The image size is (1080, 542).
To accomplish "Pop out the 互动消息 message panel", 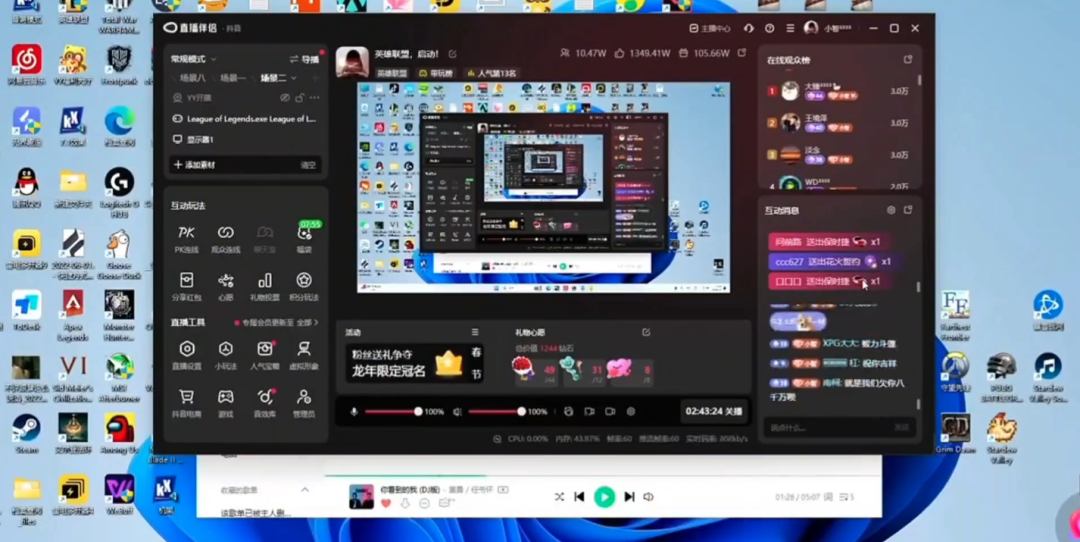I will (x=908, y=210).
